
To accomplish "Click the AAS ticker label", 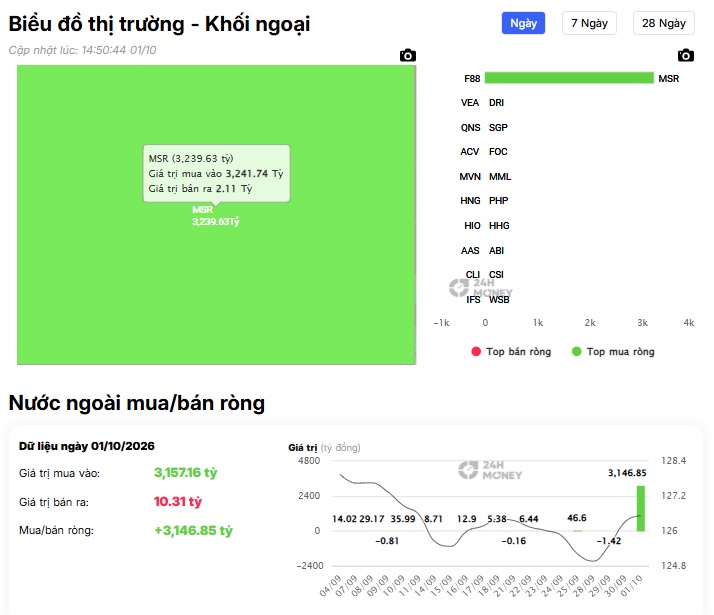I will [470, 251].
